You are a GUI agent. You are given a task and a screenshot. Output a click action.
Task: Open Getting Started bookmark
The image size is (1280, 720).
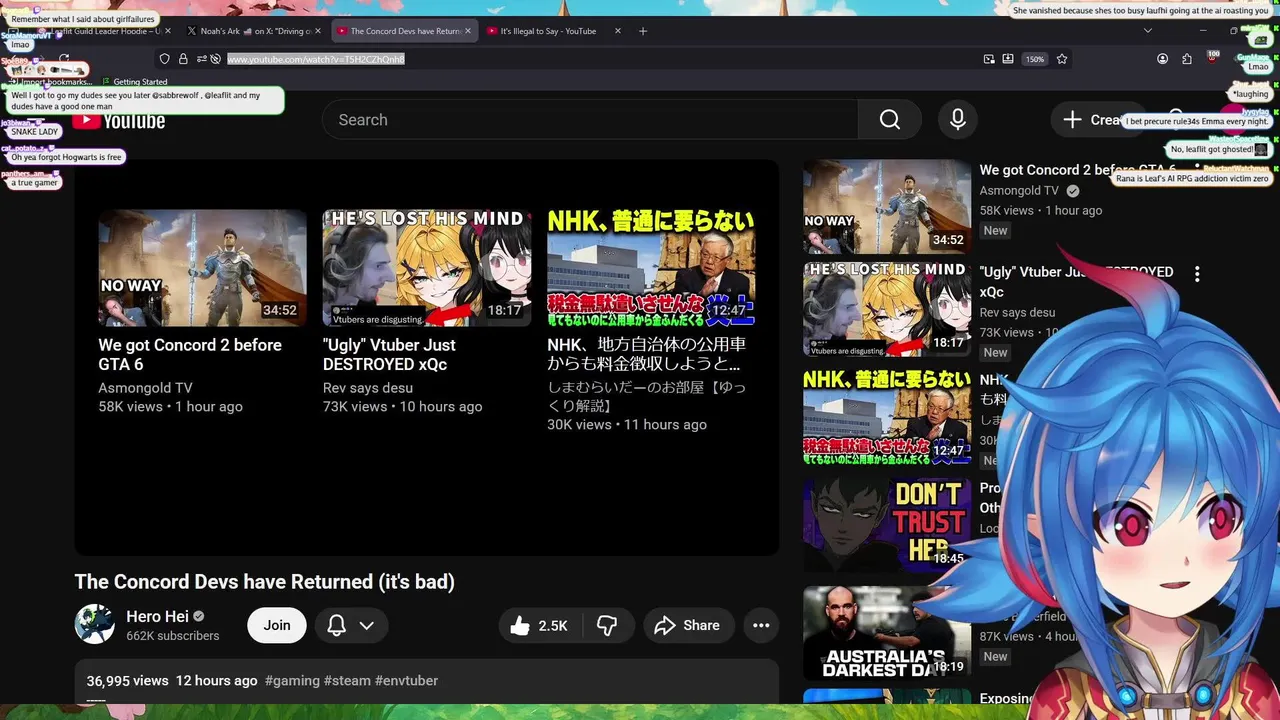point(134,82)
